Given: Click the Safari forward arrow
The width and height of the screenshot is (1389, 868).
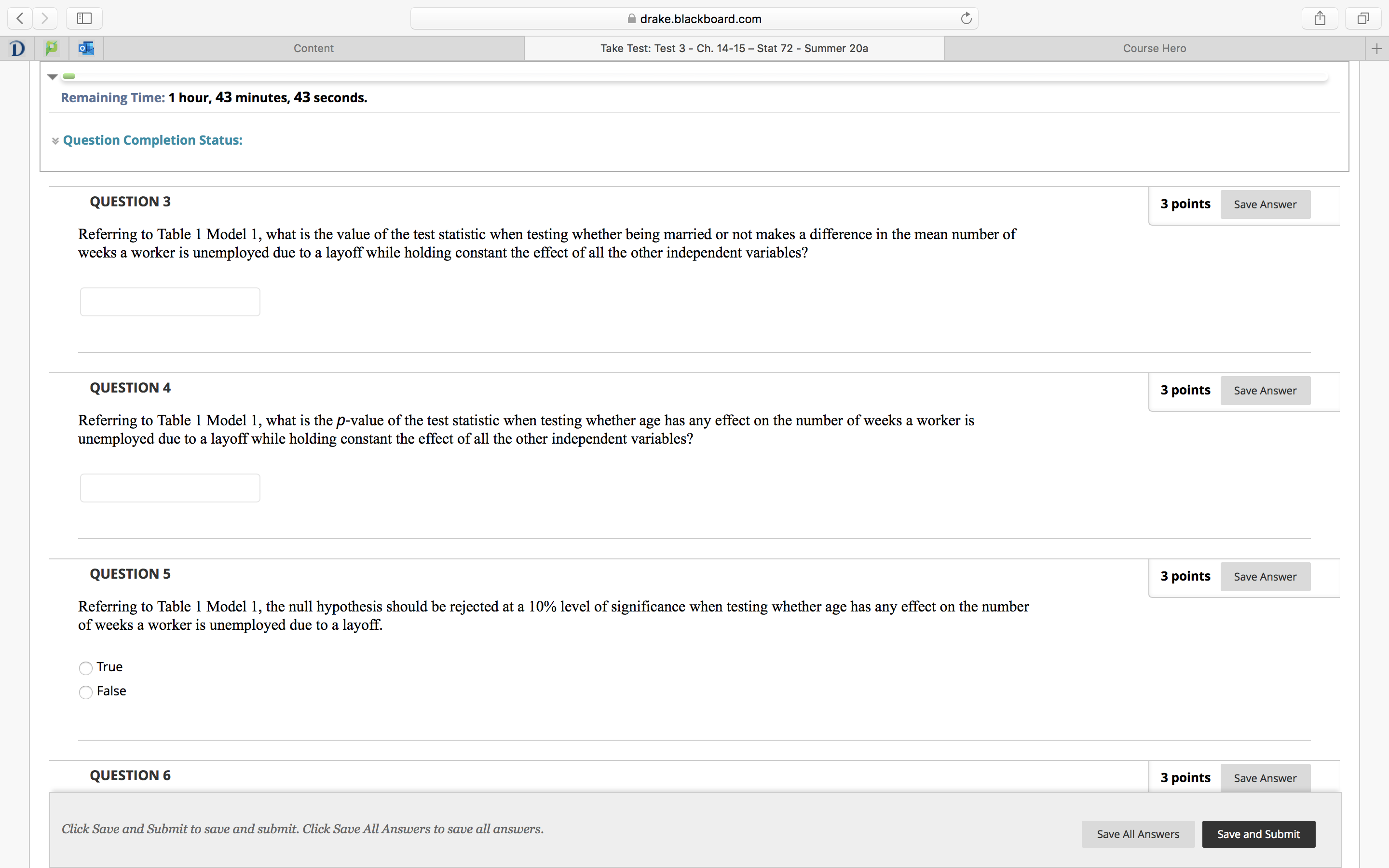Looking at the screenshot, I should tap(45, 18).
